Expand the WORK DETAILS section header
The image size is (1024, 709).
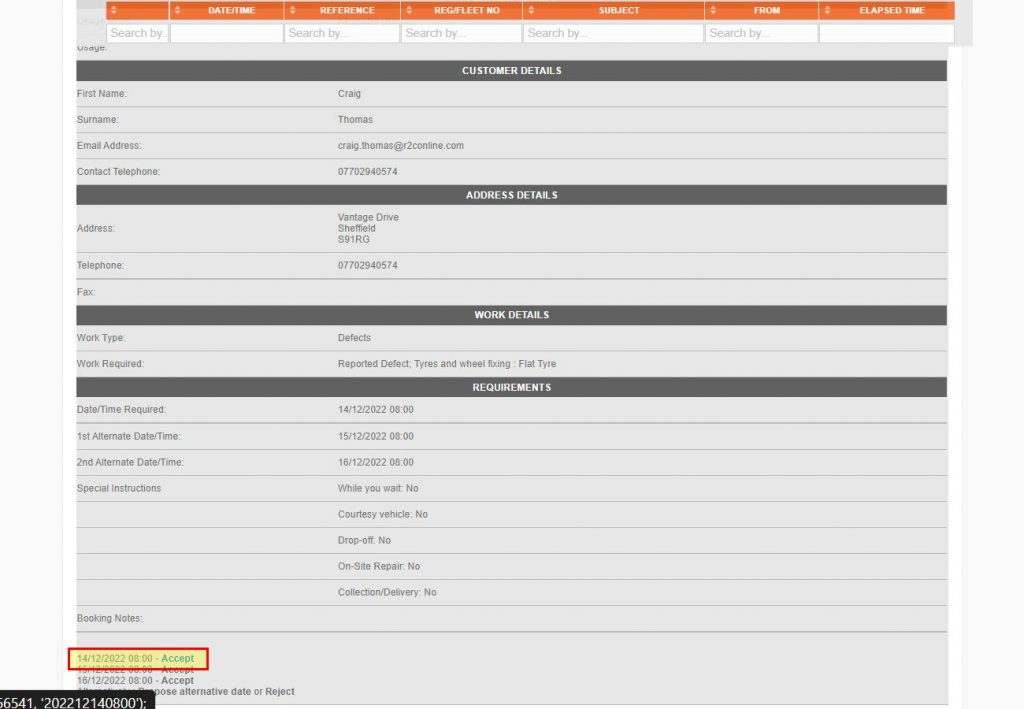(x=512, y=314)
